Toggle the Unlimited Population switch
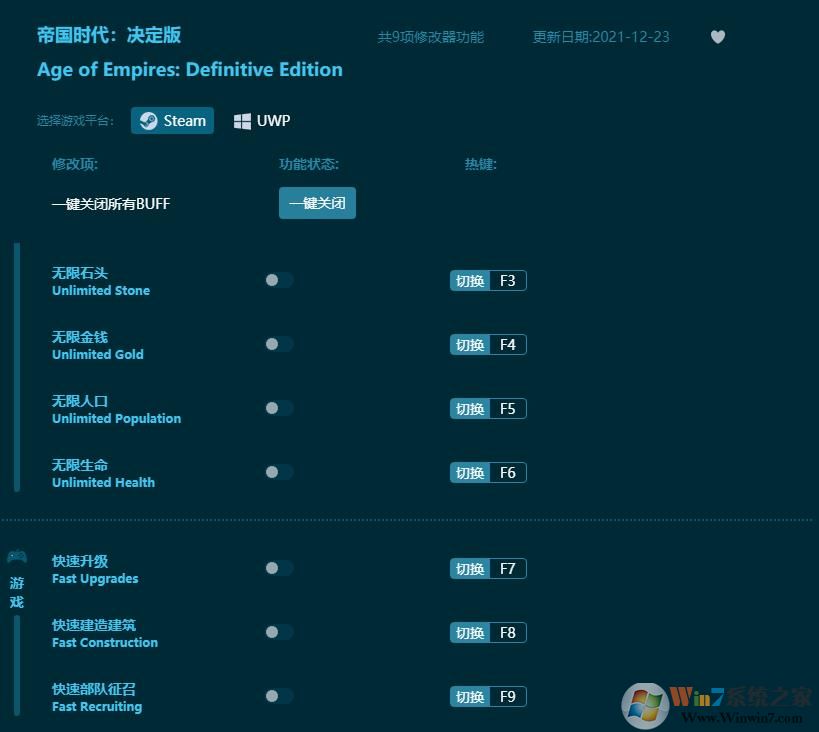 point(279,408)
